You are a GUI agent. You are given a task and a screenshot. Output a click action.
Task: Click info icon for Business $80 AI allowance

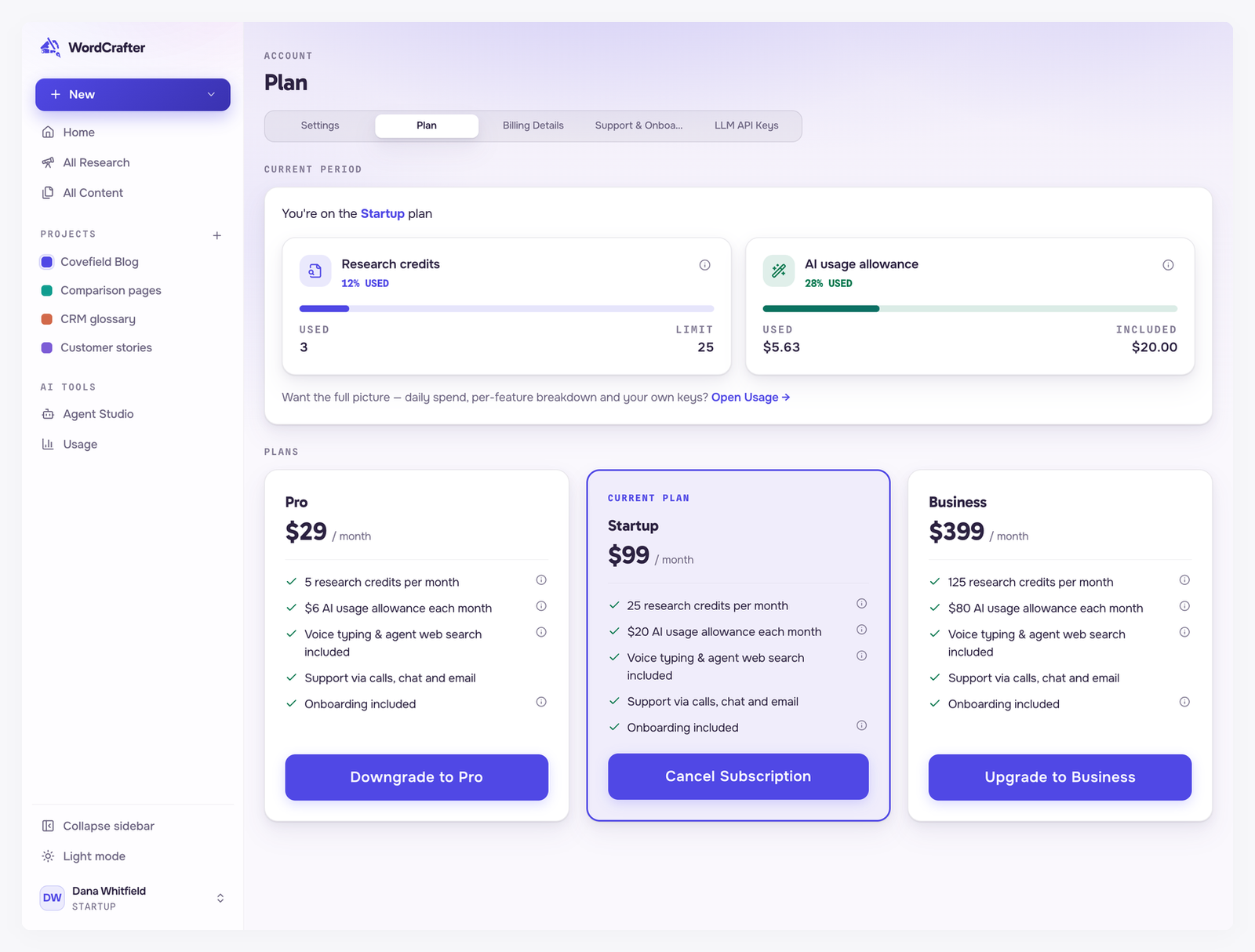point(1184,606)
